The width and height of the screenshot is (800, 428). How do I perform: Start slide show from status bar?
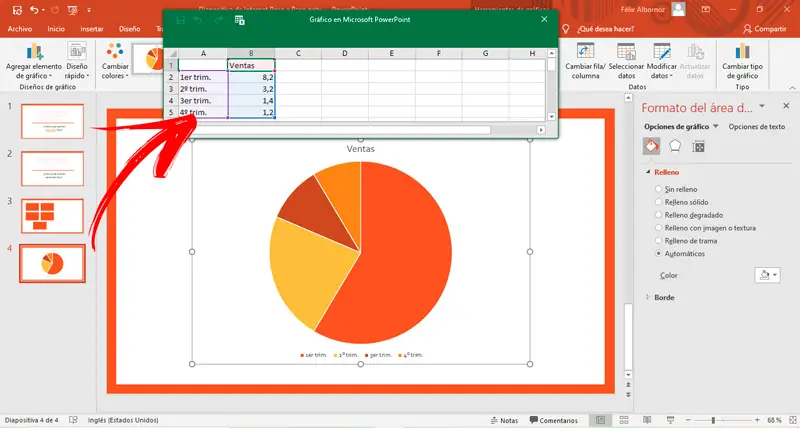670,420
